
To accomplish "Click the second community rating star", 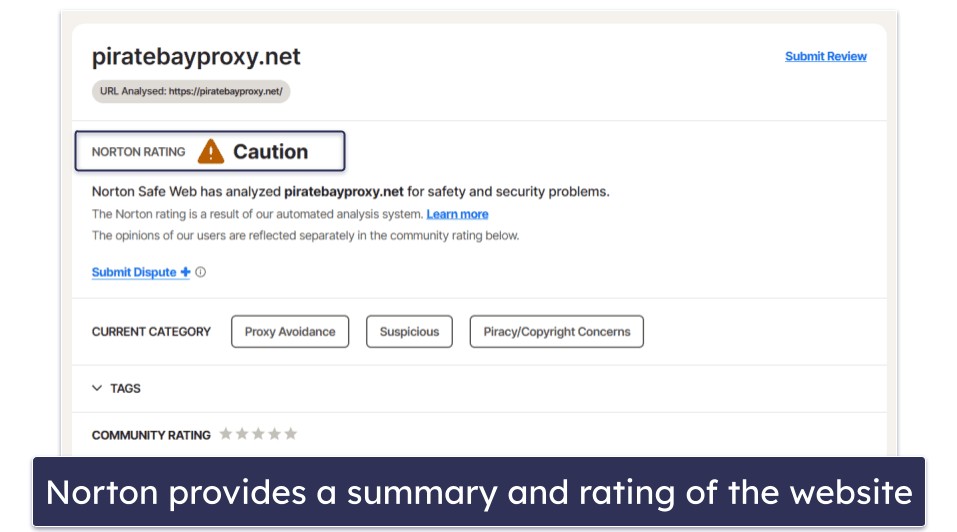I will pos(242,434).
